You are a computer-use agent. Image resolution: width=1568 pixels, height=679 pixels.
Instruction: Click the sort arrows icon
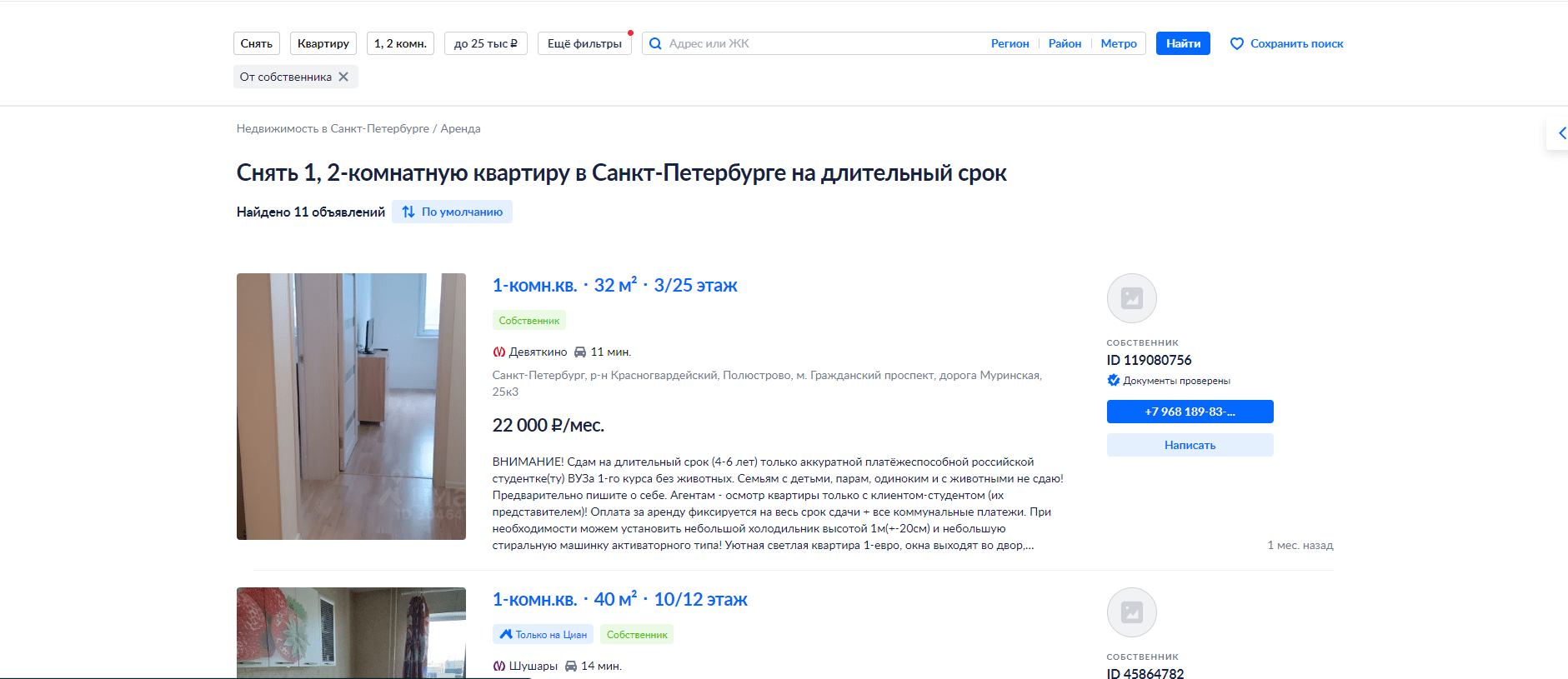coord(408,212)
